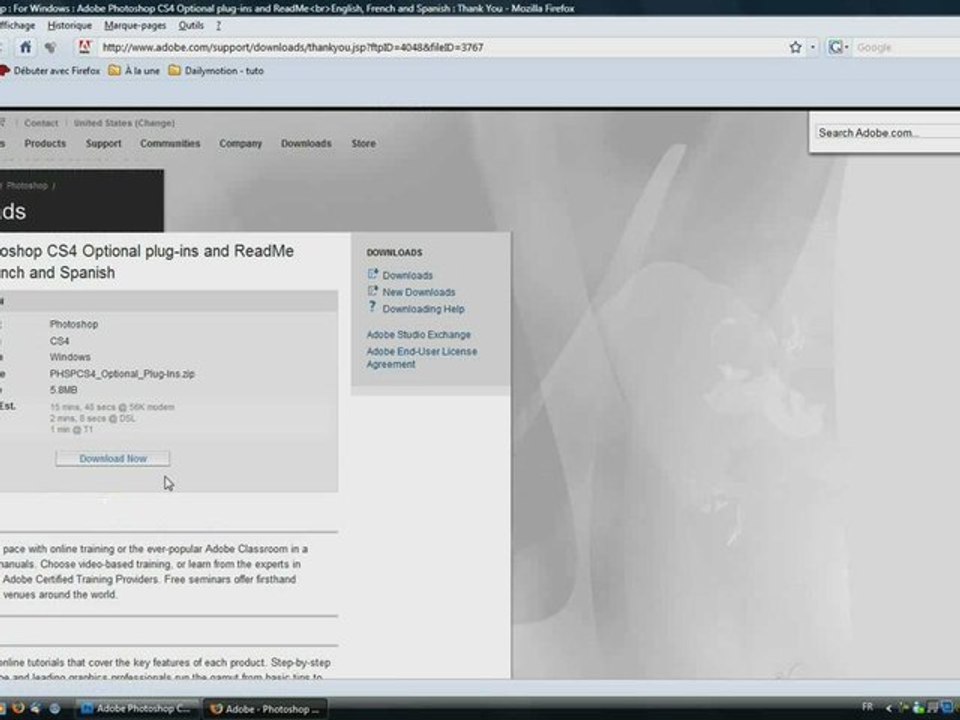Screen dimensions: 960x720
Task: Click the Firefox address bar URL
Action: 293,47
